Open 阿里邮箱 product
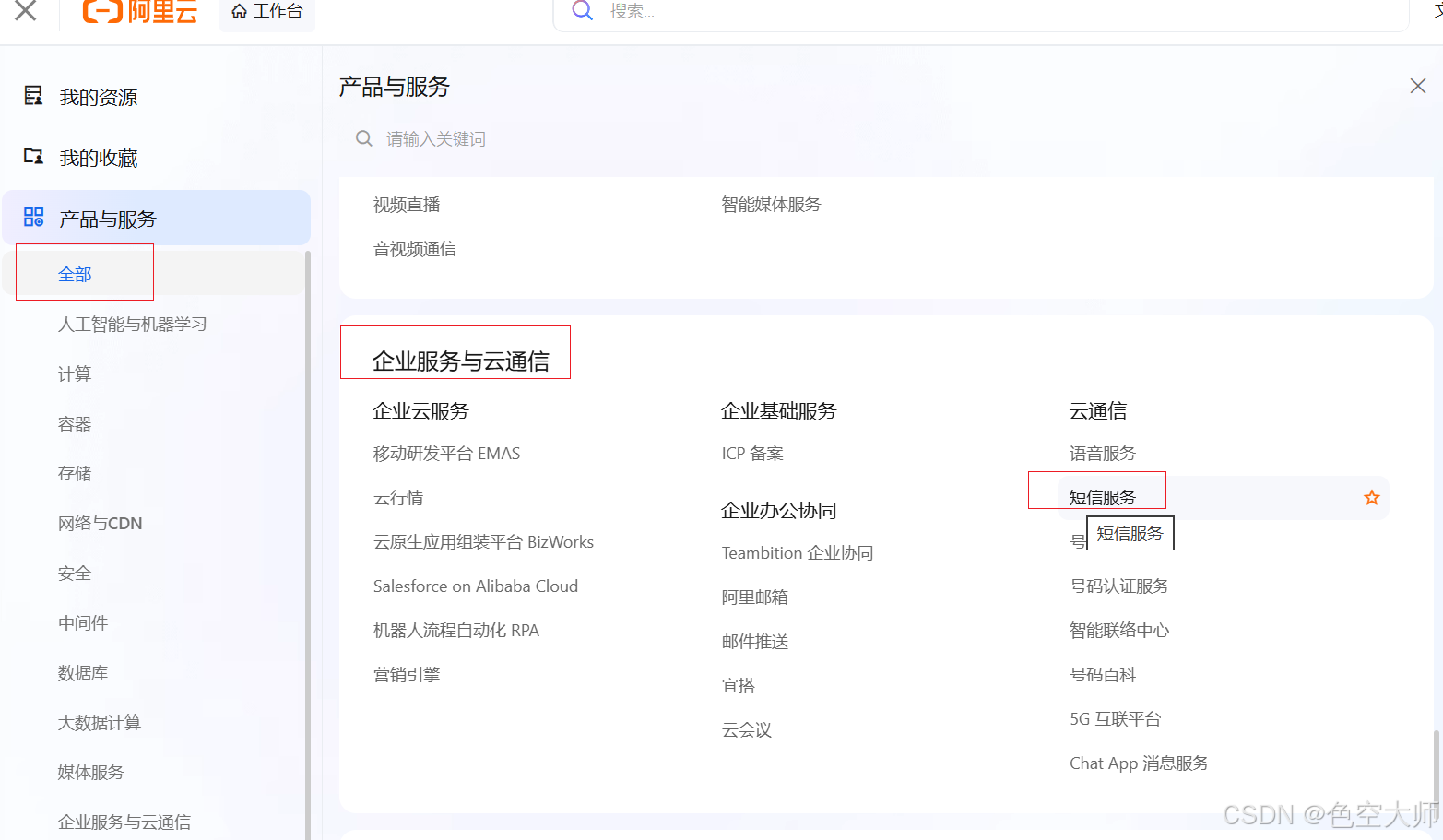 755,597
